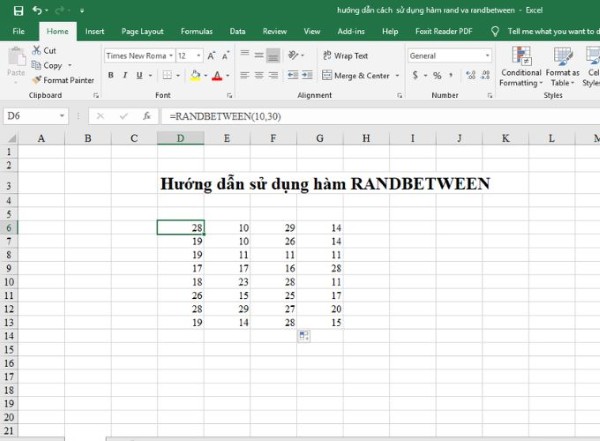Viewport: 600px width, 441px height.
Task: Open the Formulas ribbon tab
Action: pos(196,31)
